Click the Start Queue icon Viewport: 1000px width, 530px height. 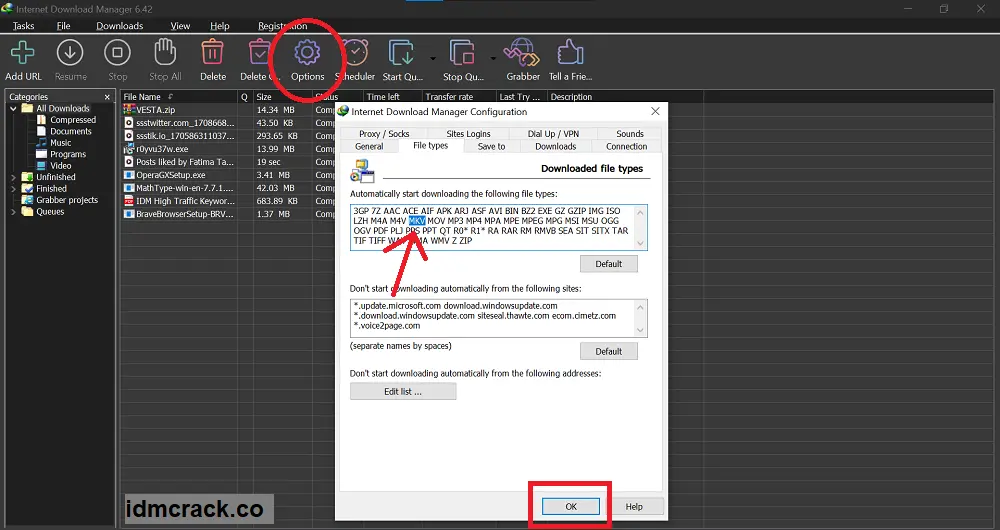[x=402, y=53]
